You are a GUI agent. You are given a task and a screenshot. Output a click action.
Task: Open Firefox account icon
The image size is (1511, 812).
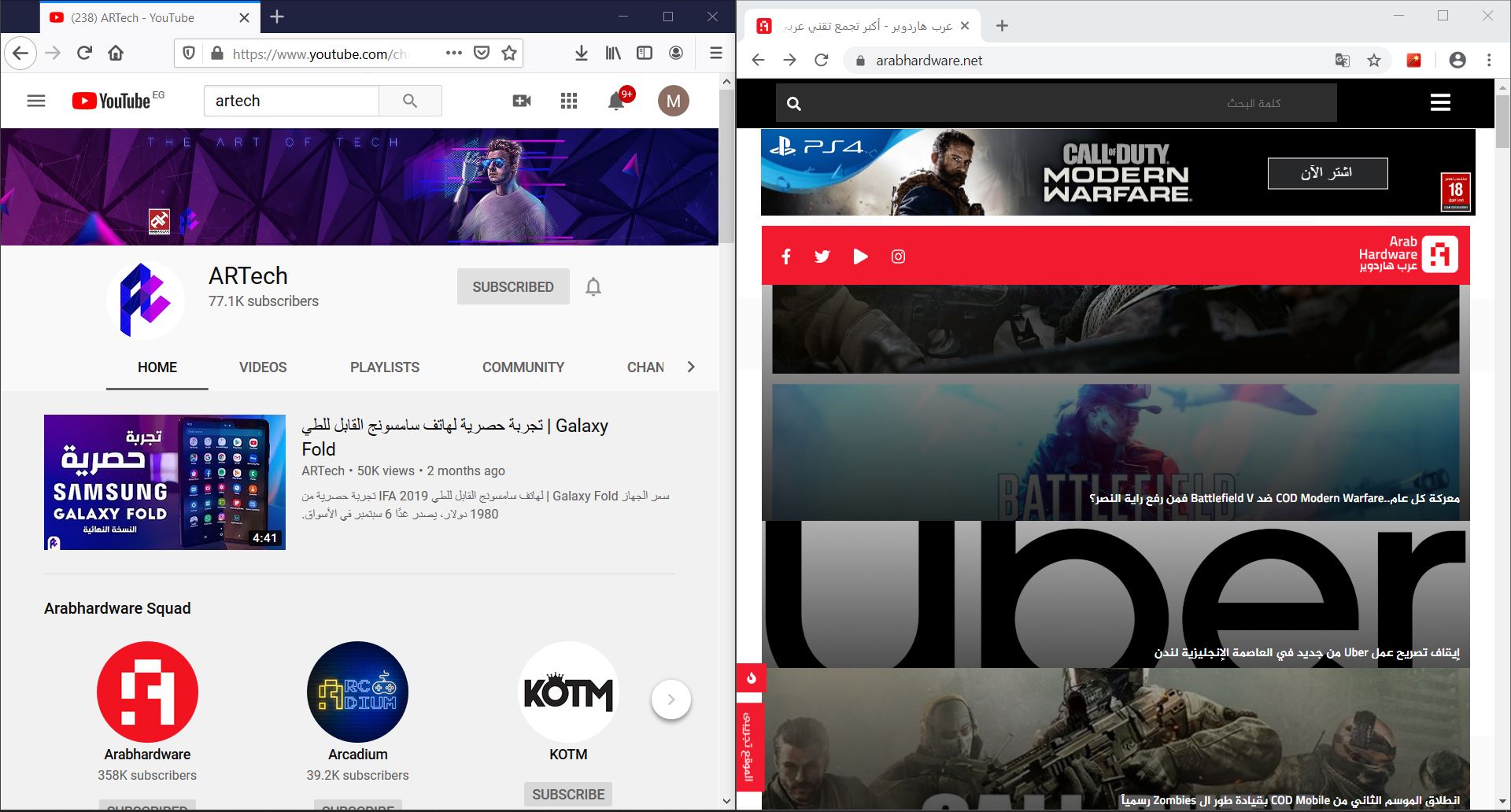(676, 54)
